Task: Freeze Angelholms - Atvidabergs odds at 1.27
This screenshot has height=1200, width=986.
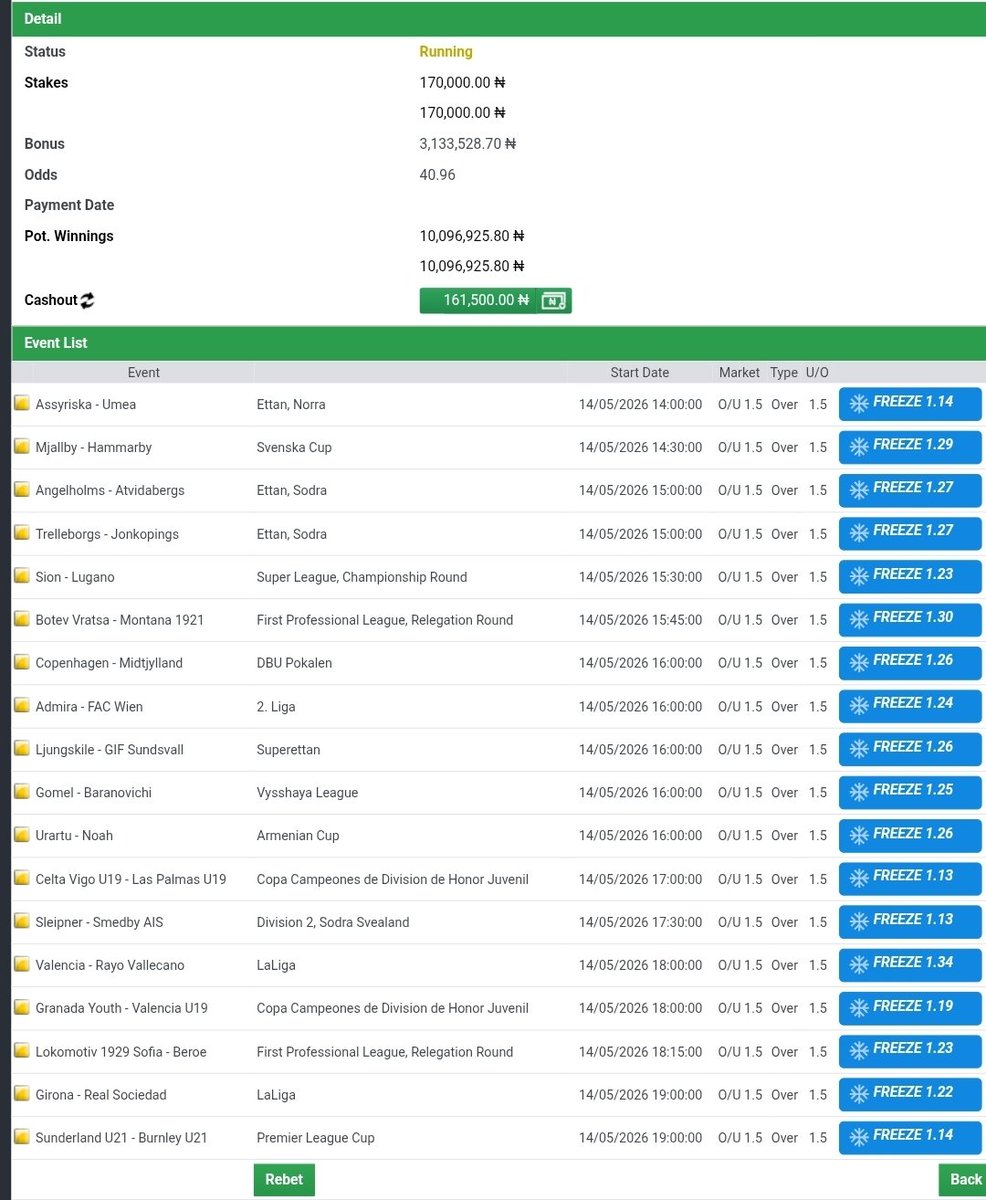Action: point(910,490)
